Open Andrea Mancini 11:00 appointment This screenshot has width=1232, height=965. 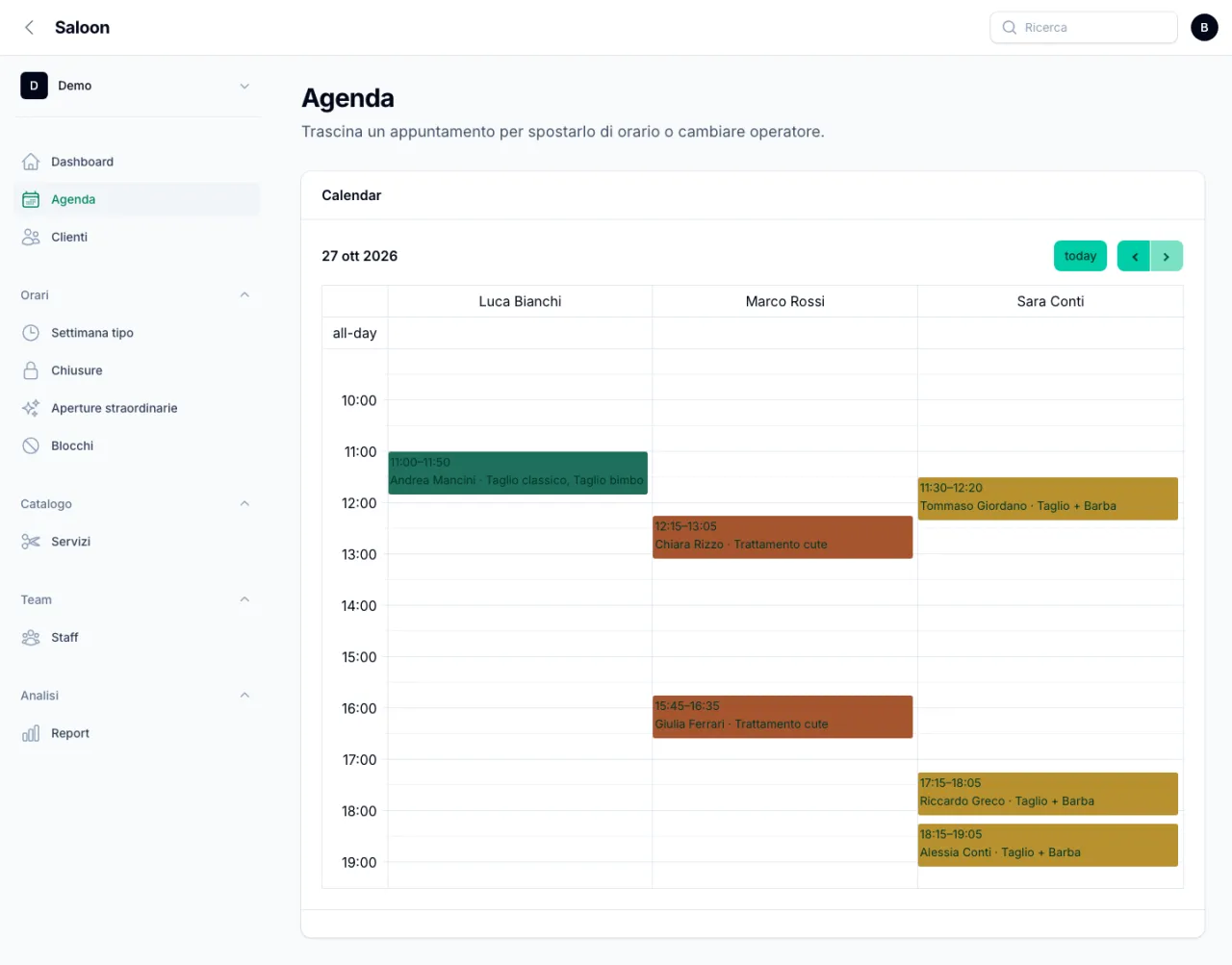518,472
